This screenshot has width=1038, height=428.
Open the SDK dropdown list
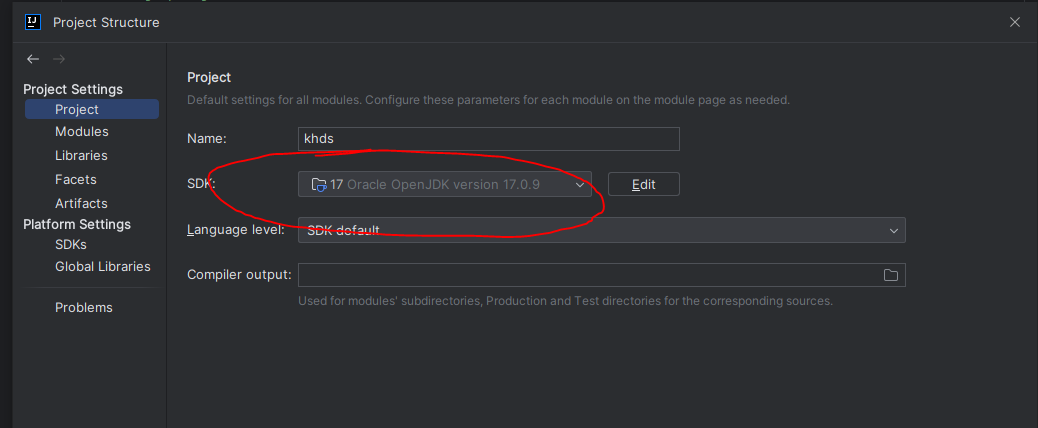pos(445,185)
